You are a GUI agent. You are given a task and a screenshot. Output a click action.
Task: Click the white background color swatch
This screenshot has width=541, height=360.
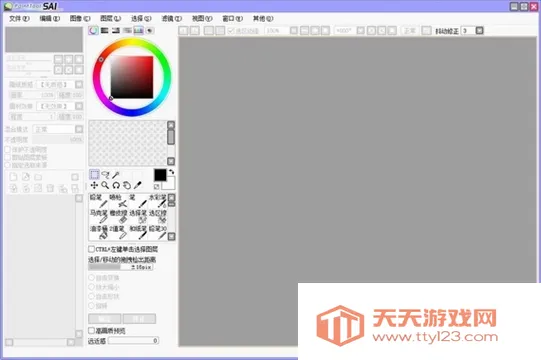(x=170, y=184)
